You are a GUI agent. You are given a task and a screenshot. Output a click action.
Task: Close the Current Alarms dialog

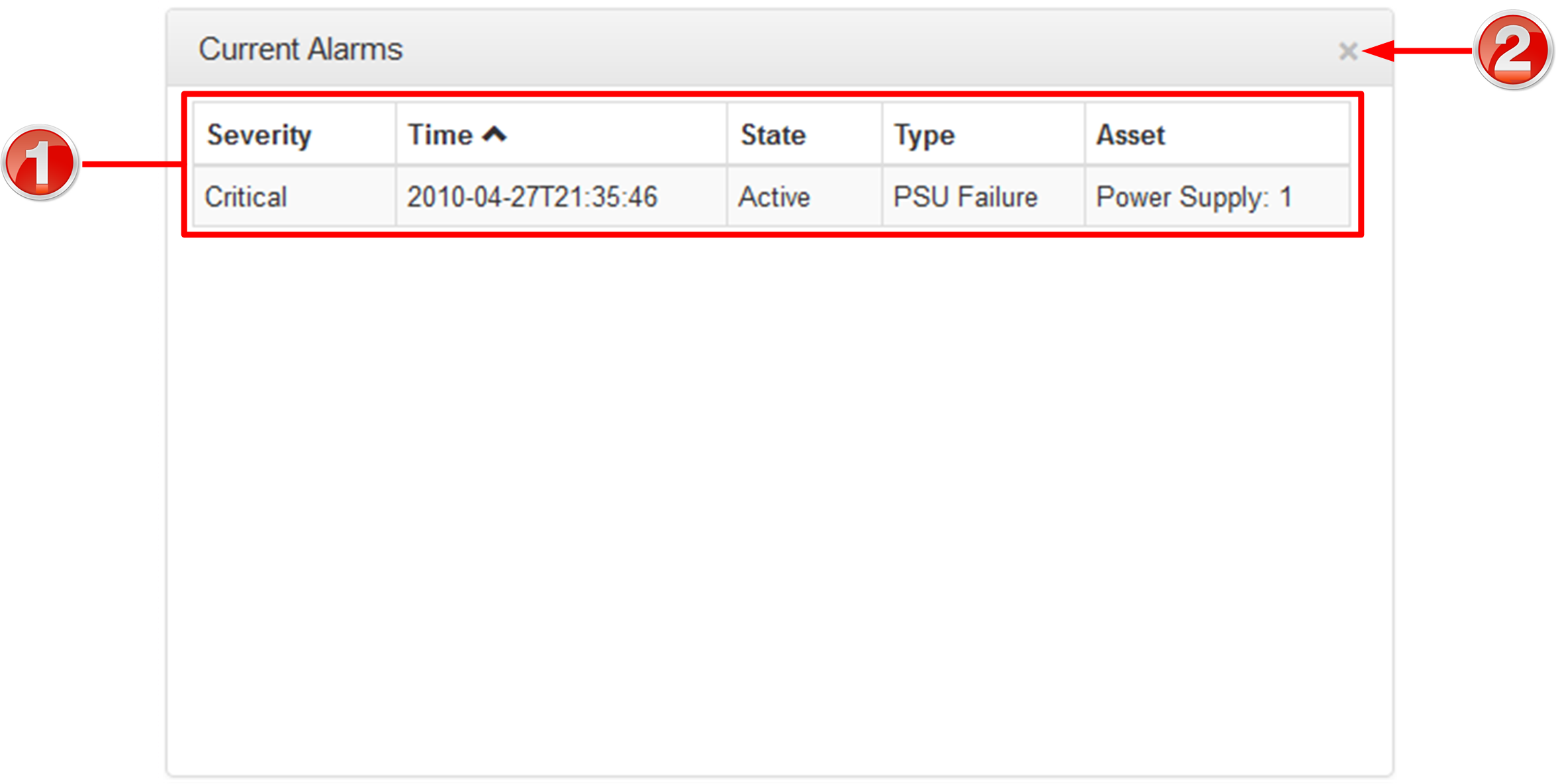point(1347,51)
